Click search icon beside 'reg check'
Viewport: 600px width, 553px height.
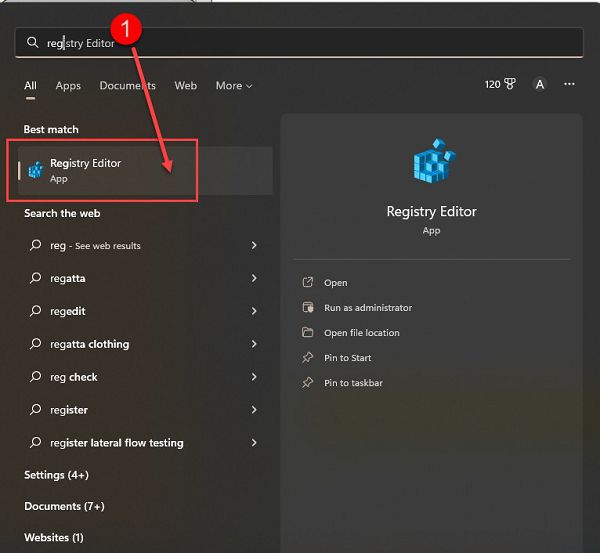click(x=35, y=377)
